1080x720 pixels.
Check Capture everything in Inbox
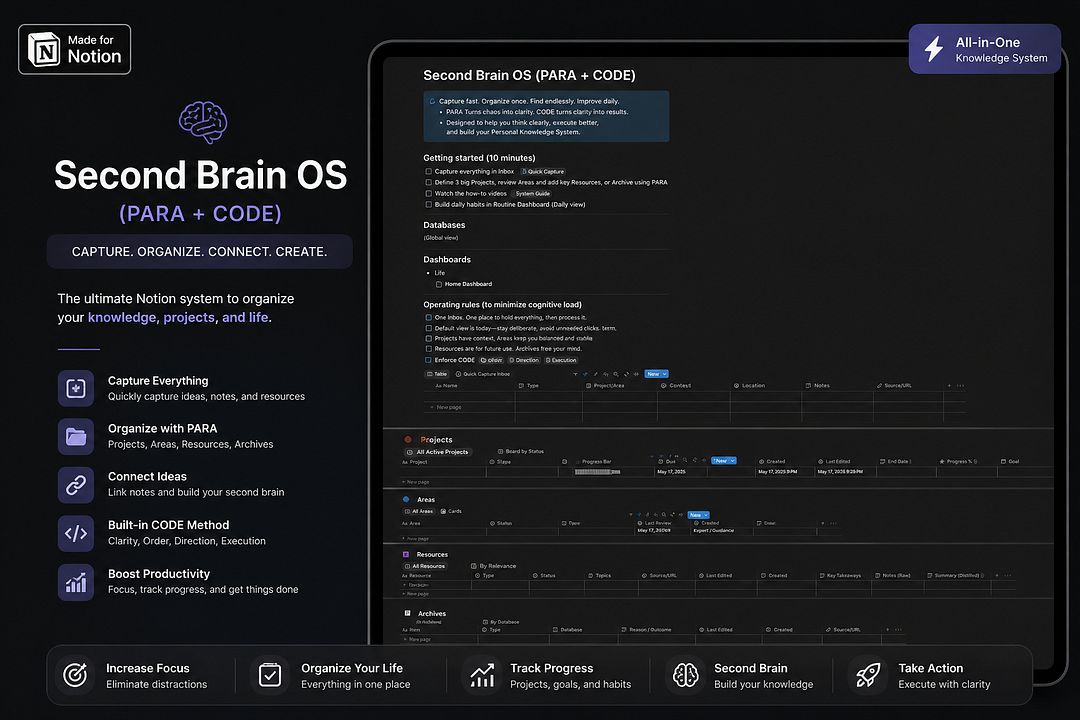point(428,172)
